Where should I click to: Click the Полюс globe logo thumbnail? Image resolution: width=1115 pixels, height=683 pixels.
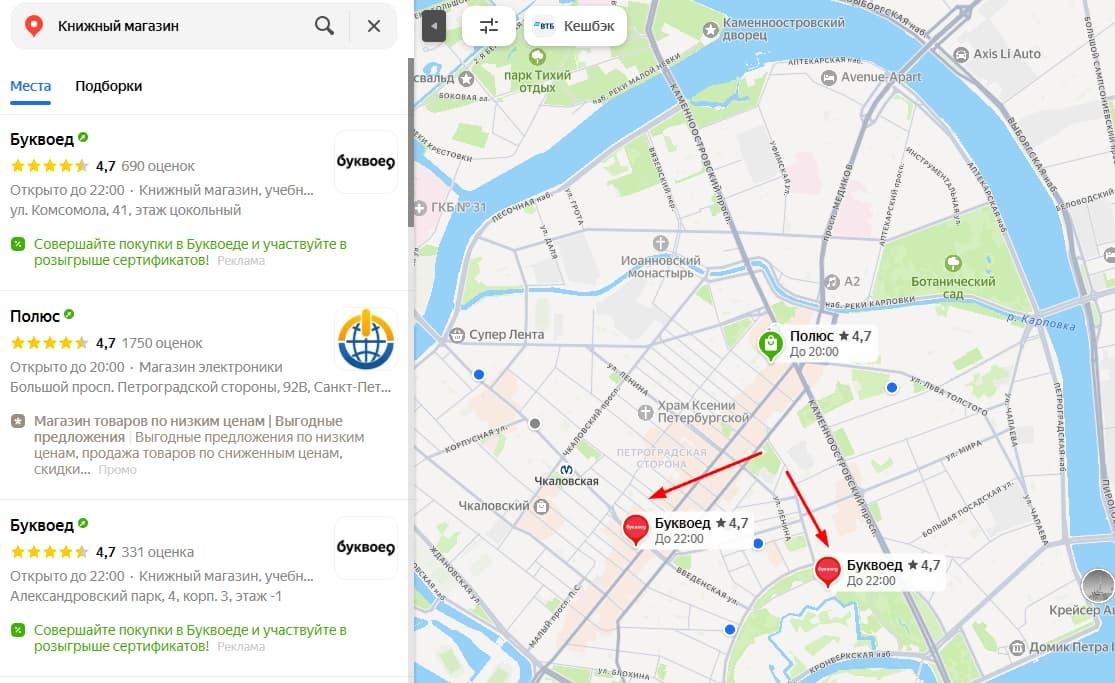pyautogui.click(x=365, y=339)
